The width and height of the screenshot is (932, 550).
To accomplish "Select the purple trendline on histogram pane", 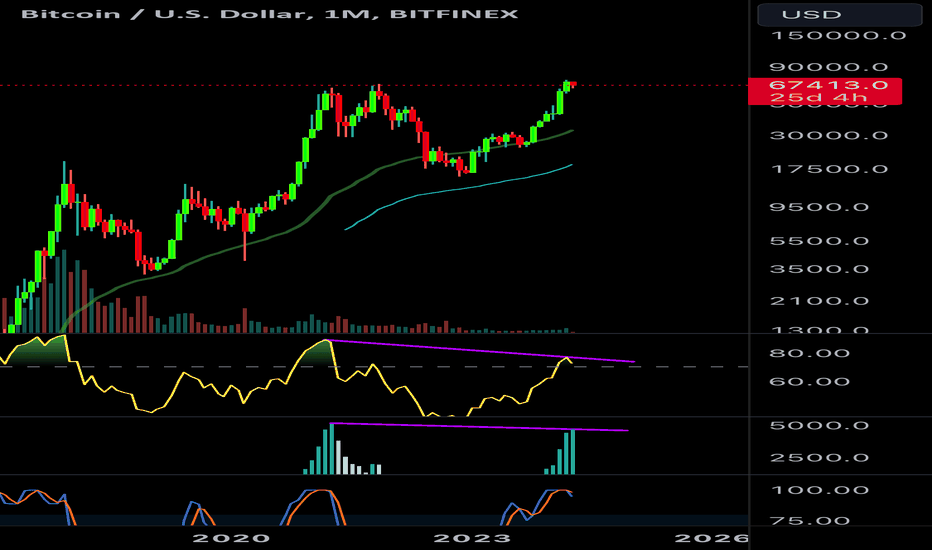I will click(479, 427).
